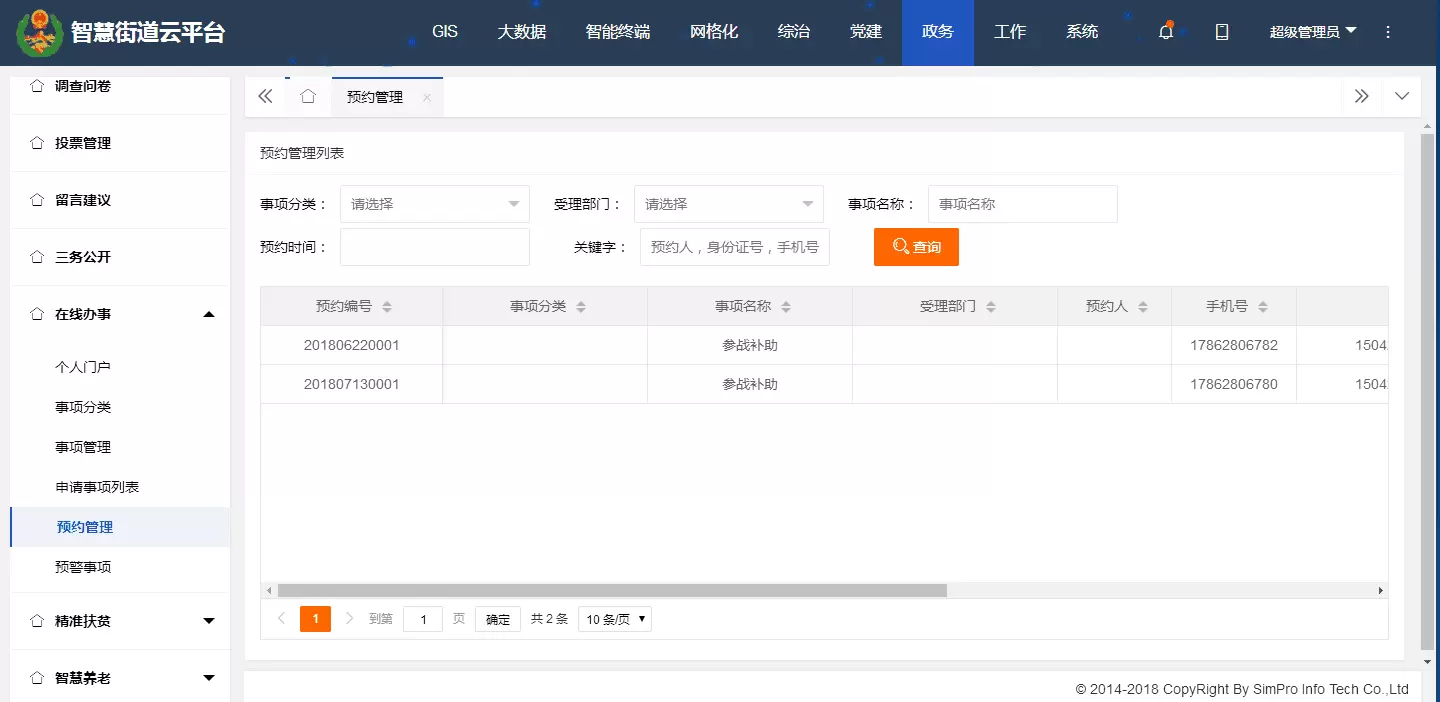Open the 受理部门 filter dropdown
Viewport: 1440px width, 702px height.
(729, 204)
